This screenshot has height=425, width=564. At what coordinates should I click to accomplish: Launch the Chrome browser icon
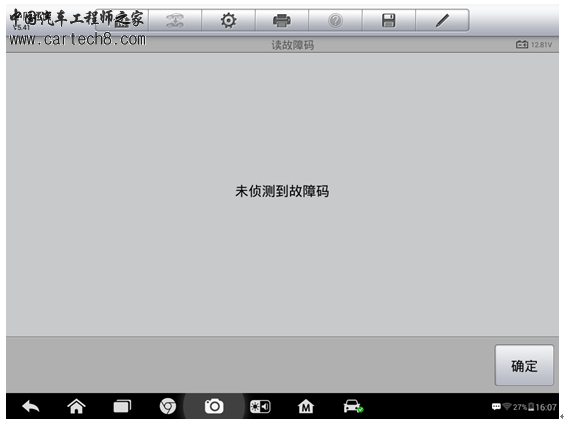tap(168, 407)
